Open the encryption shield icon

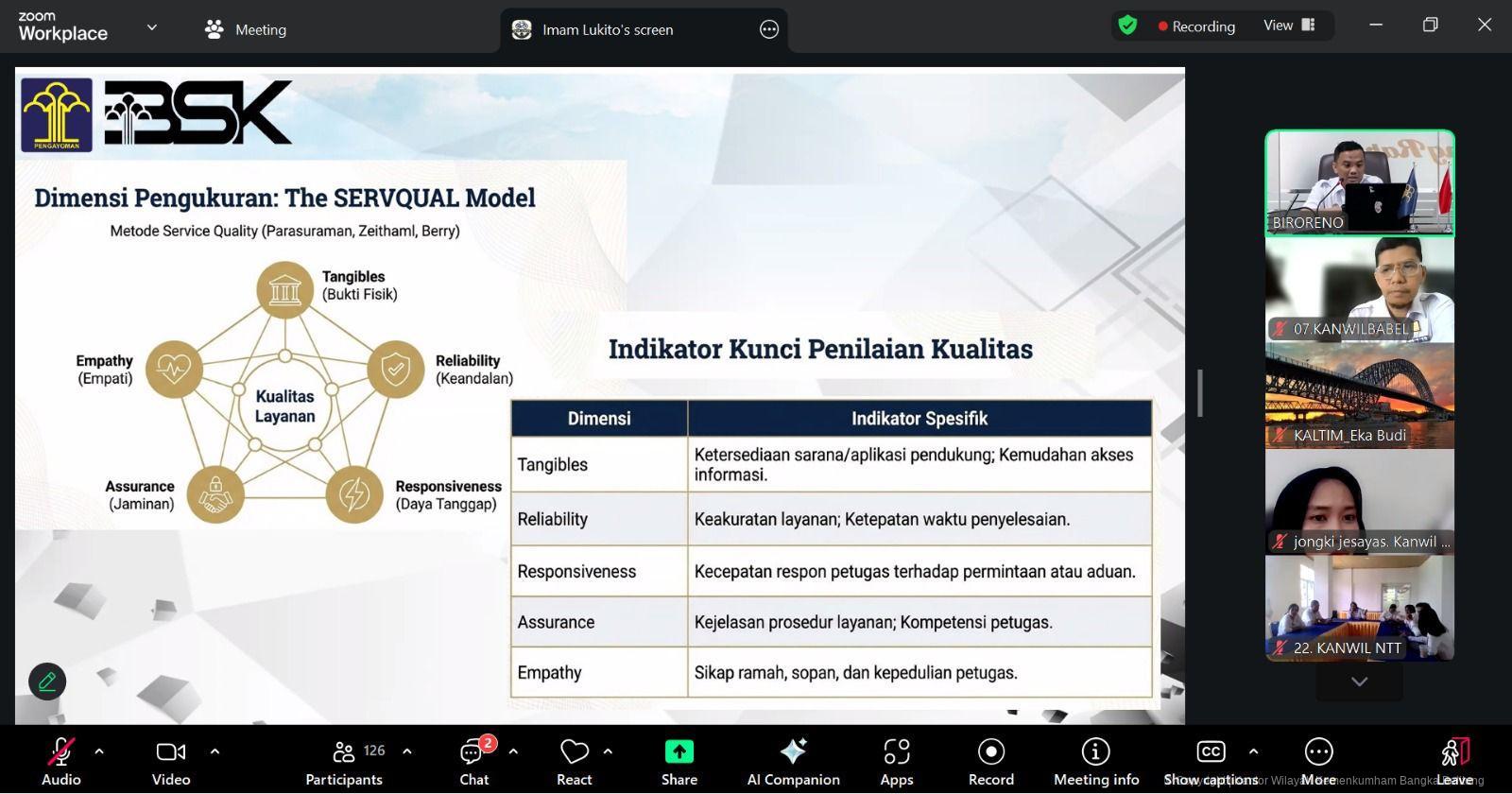point(1127,26)
